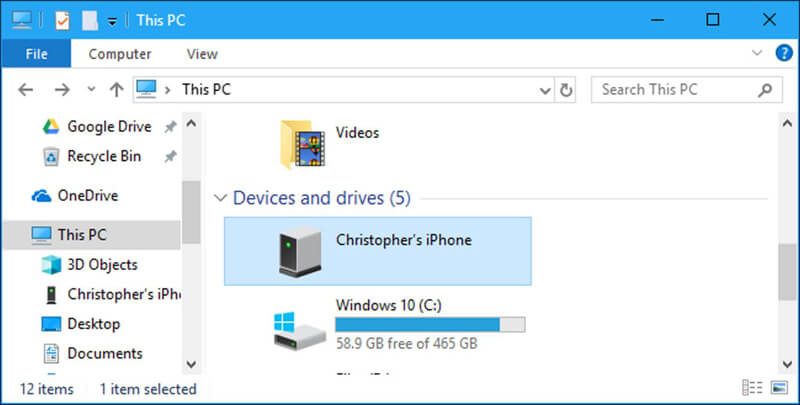
Task: Go forward with the right arrow
Action: (62, 90)
